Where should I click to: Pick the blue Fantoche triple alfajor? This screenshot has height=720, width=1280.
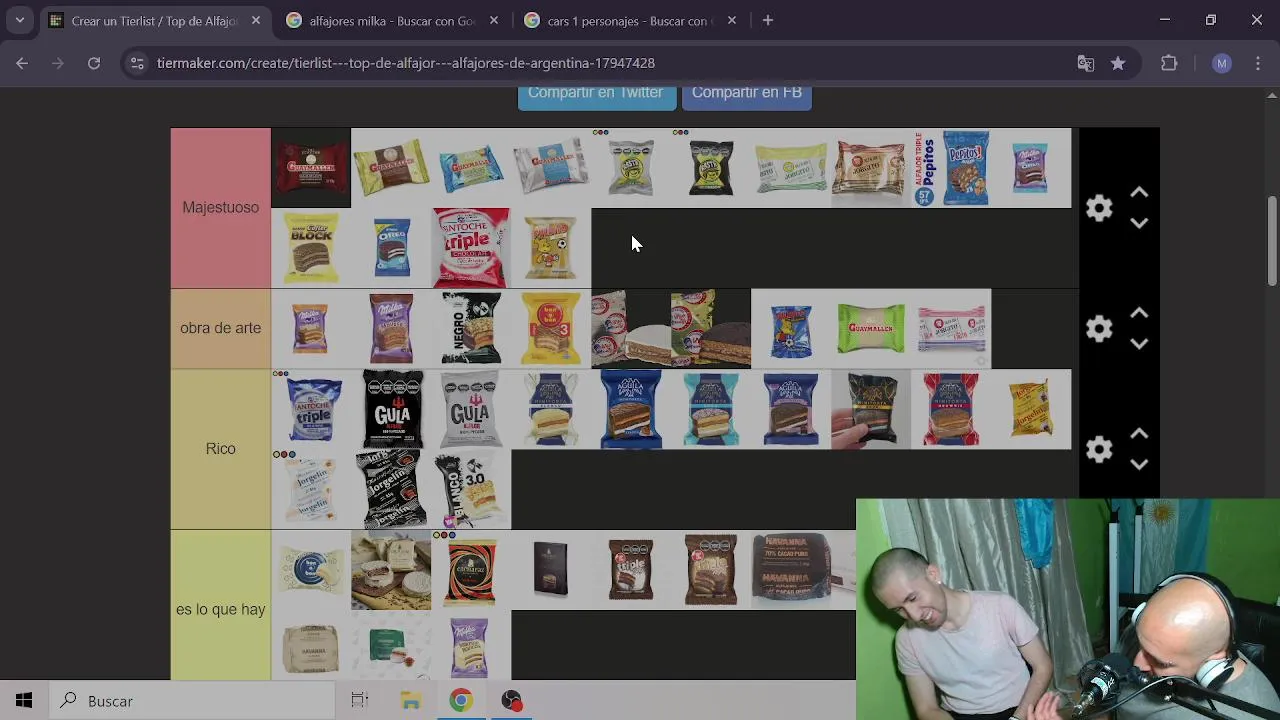coord(311,409)
